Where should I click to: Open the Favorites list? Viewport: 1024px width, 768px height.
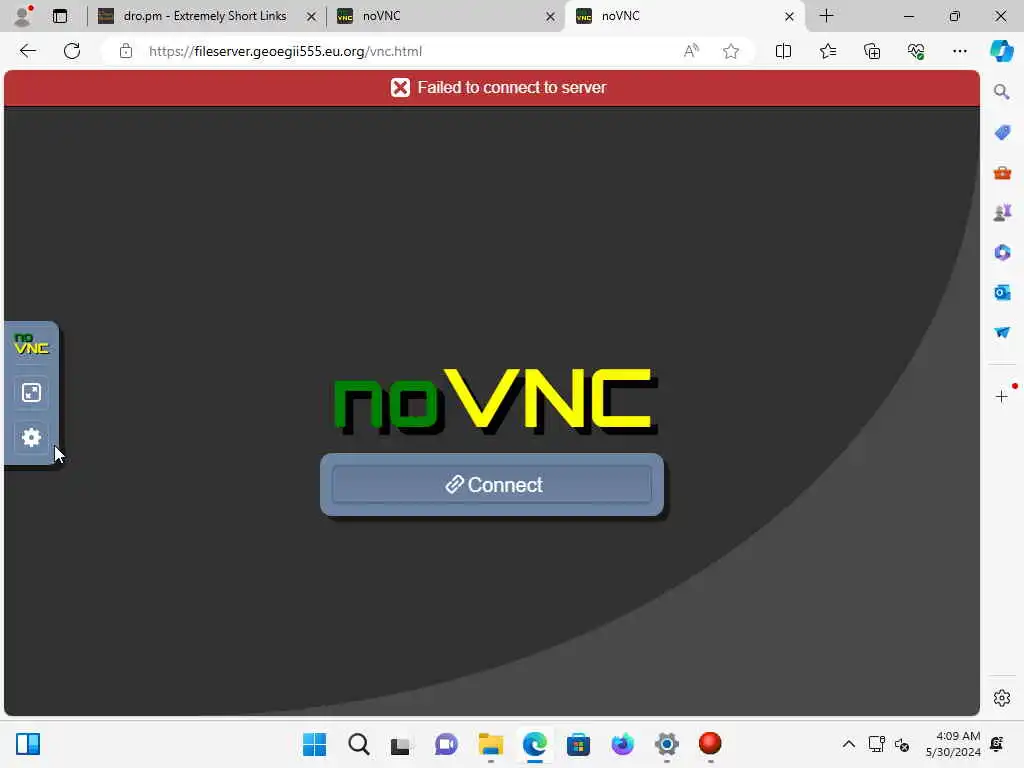[827, 51]
